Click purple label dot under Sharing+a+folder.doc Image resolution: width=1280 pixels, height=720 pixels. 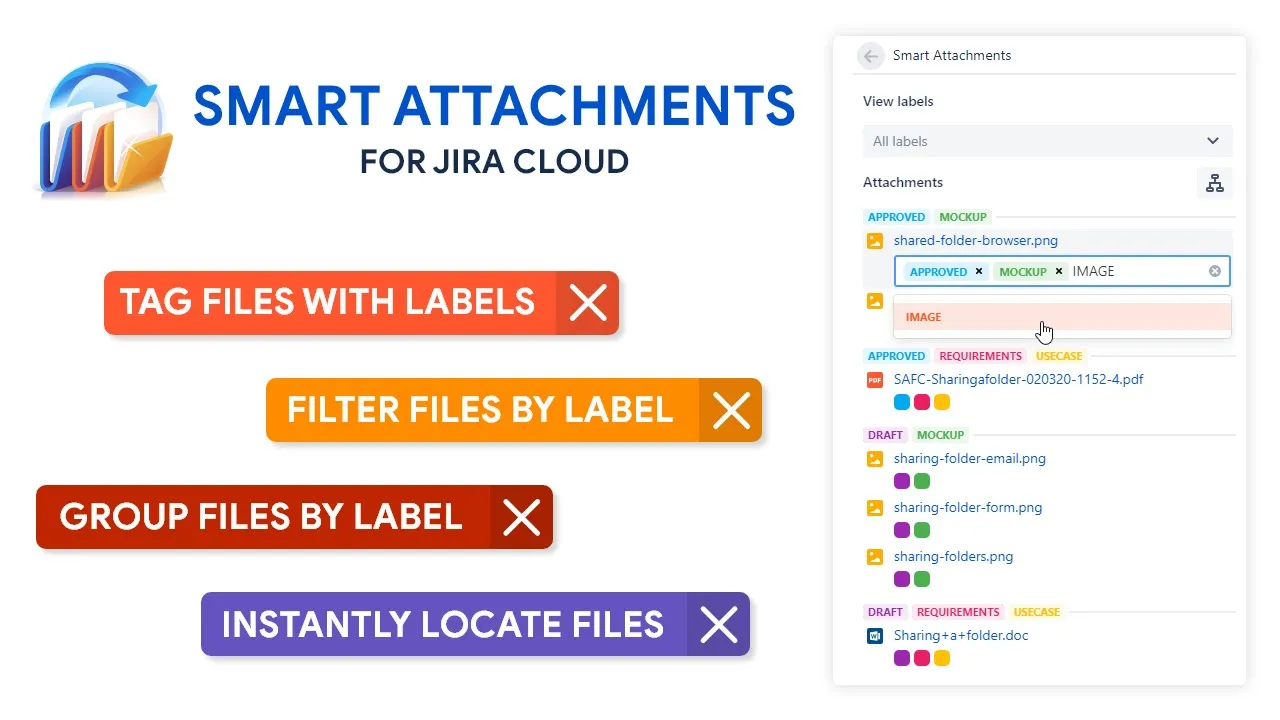coord(902,658)
